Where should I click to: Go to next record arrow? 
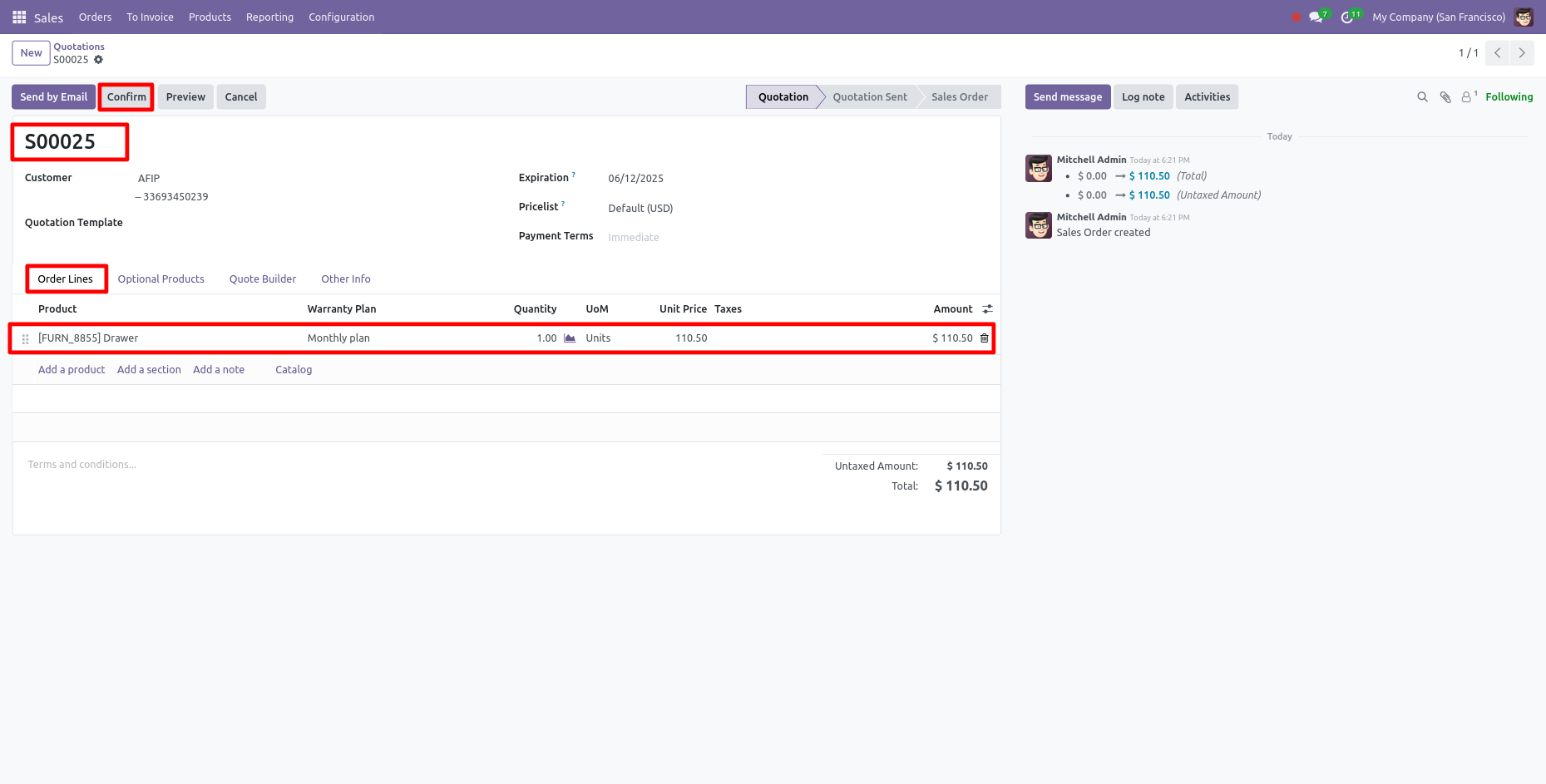coord(1522,52)
